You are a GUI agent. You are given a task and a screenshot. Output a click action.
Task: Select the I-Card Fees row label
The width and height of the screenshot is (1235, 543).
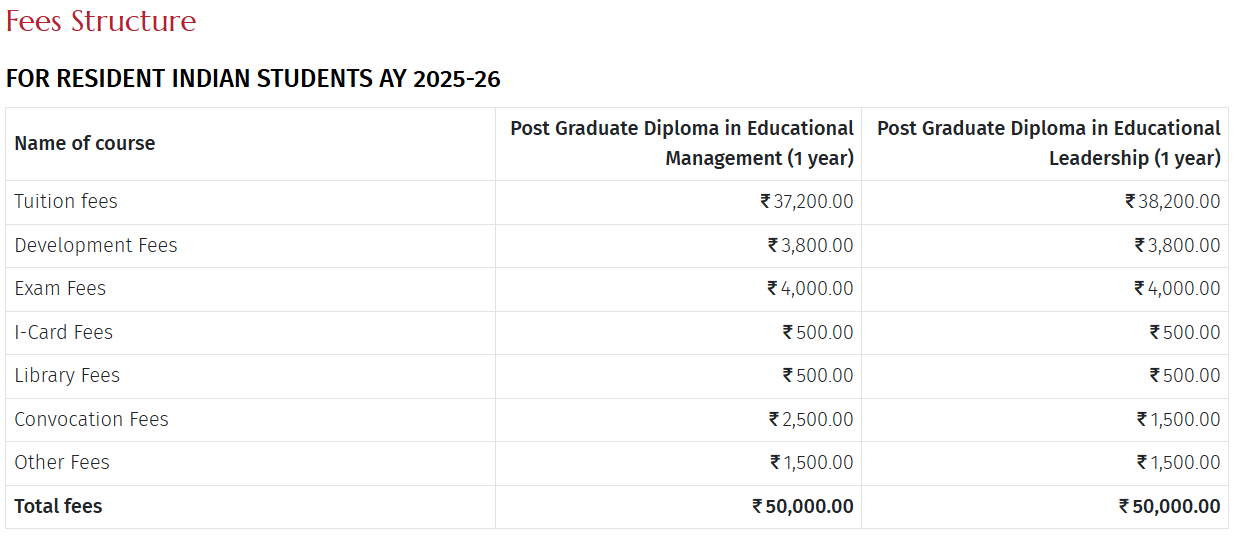(64, 332)
